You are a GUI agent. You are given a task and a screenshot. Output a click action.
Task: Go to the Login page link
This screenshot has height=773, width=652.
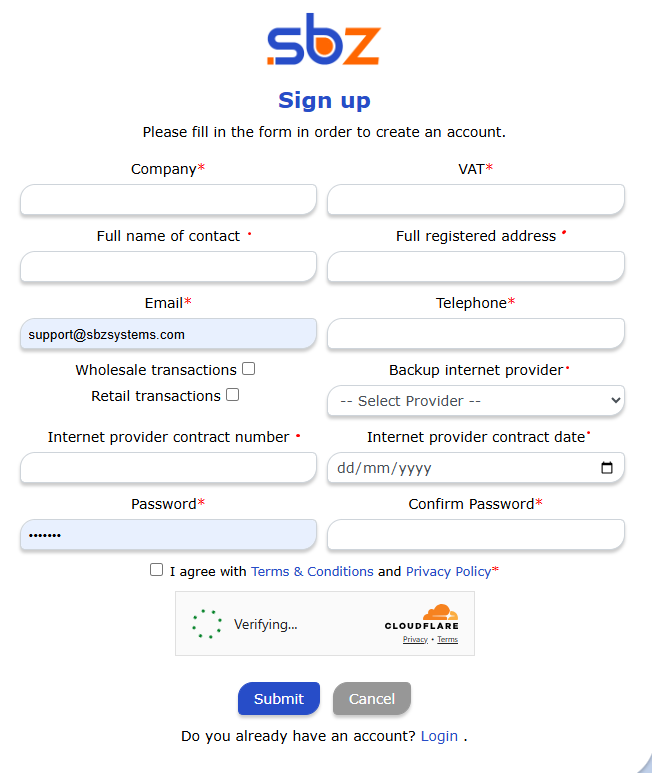tap(439, 736)
